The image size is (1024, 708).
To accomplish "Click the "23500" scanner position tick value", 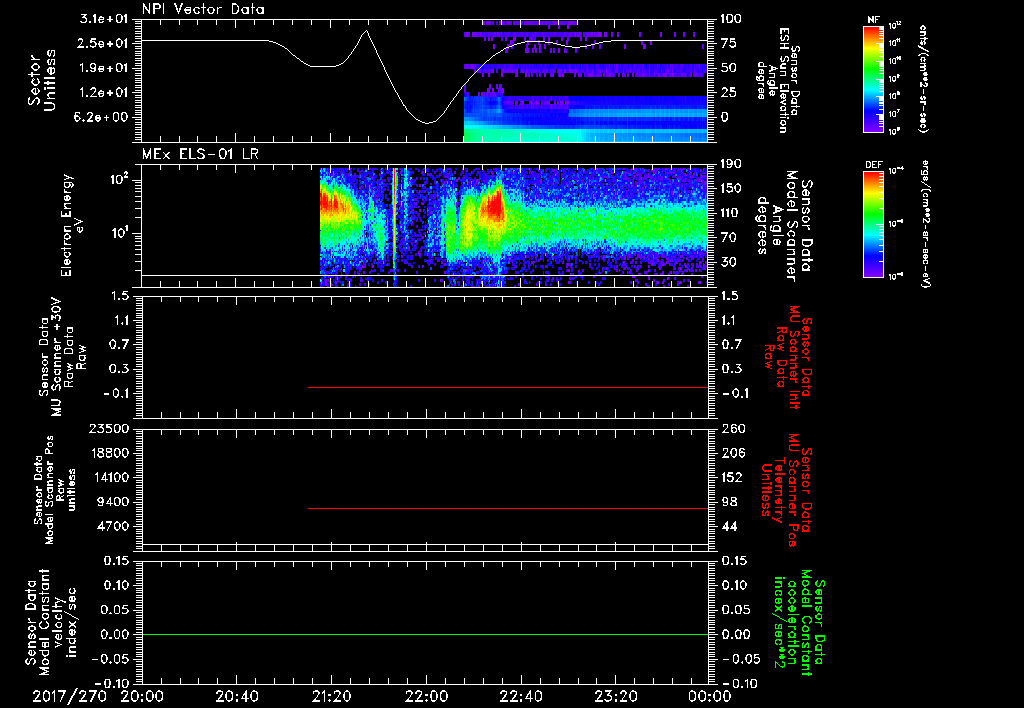I will point(108,428).
